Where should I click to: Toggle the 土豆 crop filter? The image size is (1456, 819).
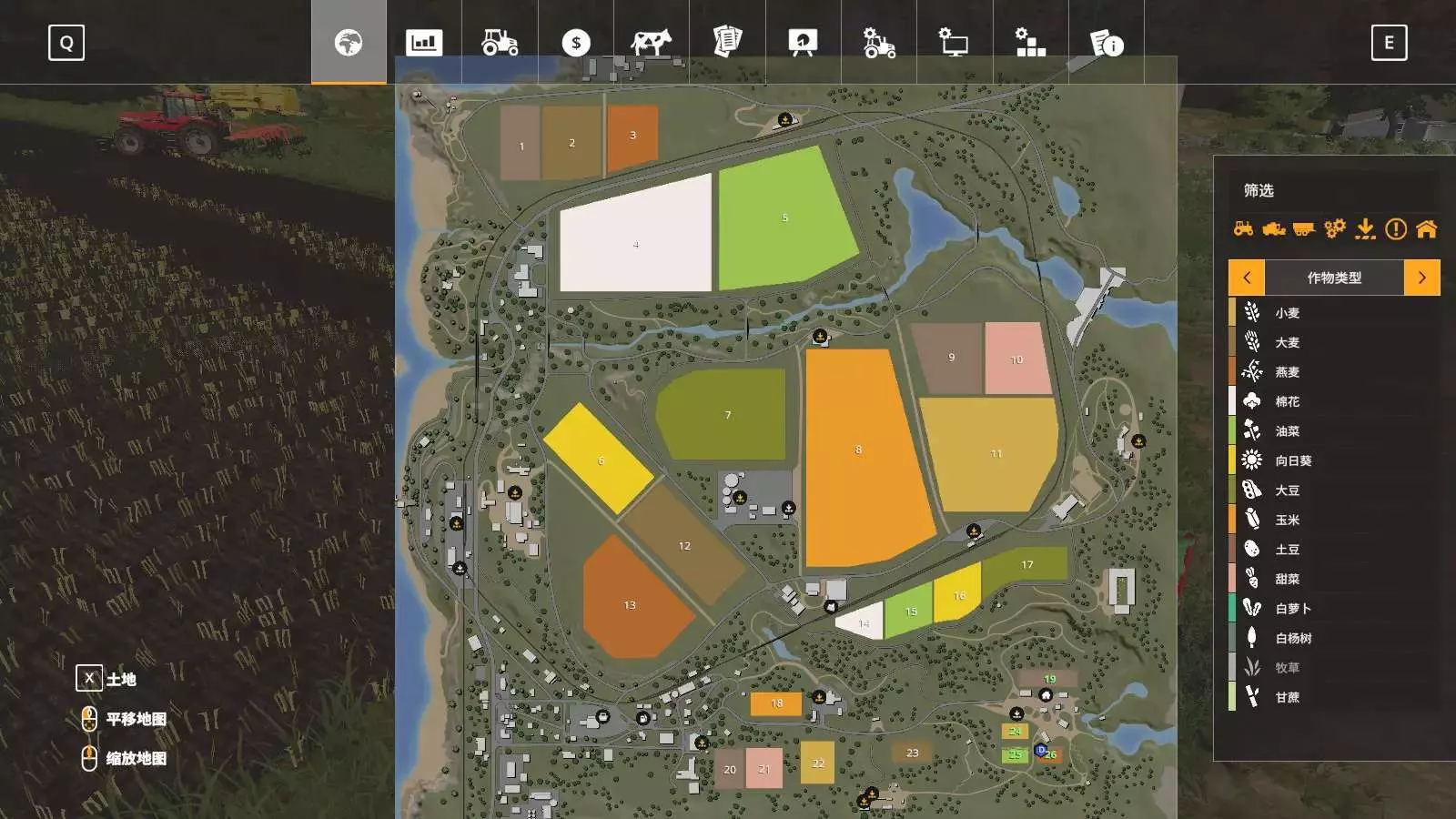pos(1334,549)
